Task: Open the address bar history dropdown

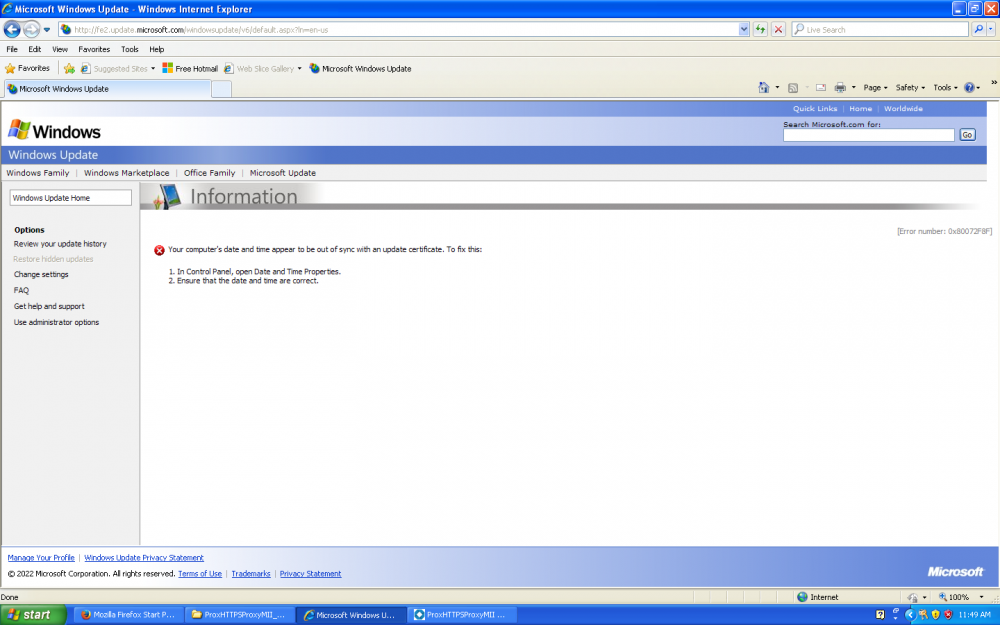Action: pos(742,29)
